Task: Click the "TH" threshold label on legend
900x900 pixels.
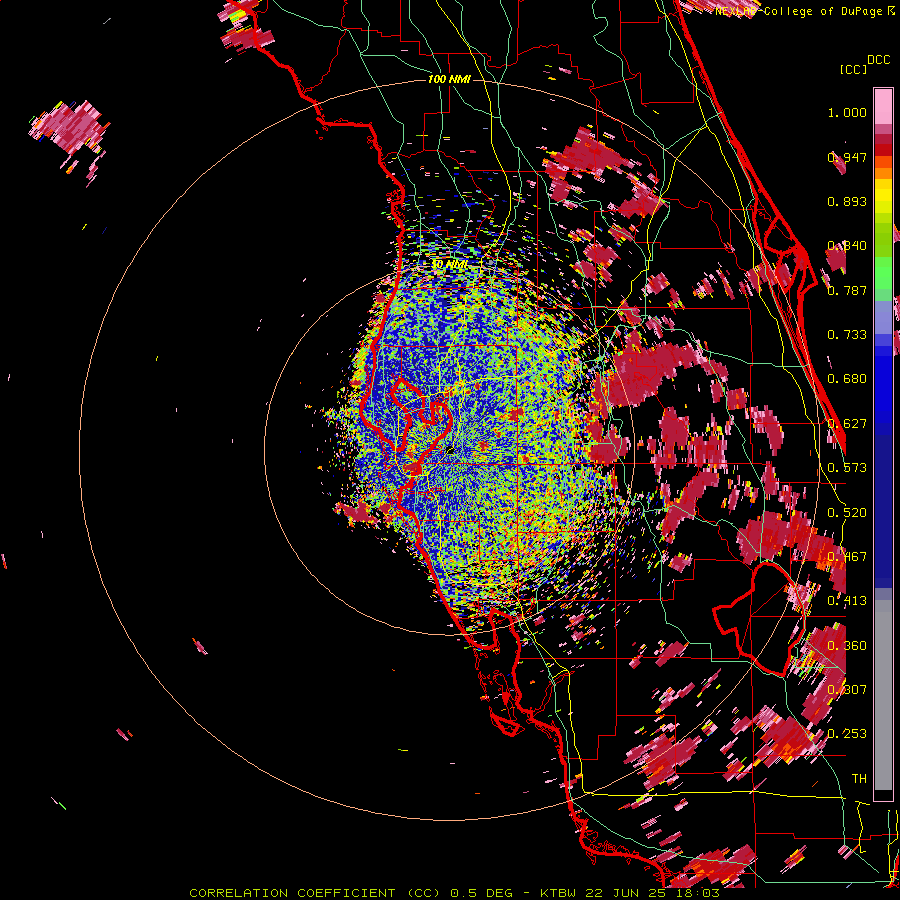Action: coord(859,779)
